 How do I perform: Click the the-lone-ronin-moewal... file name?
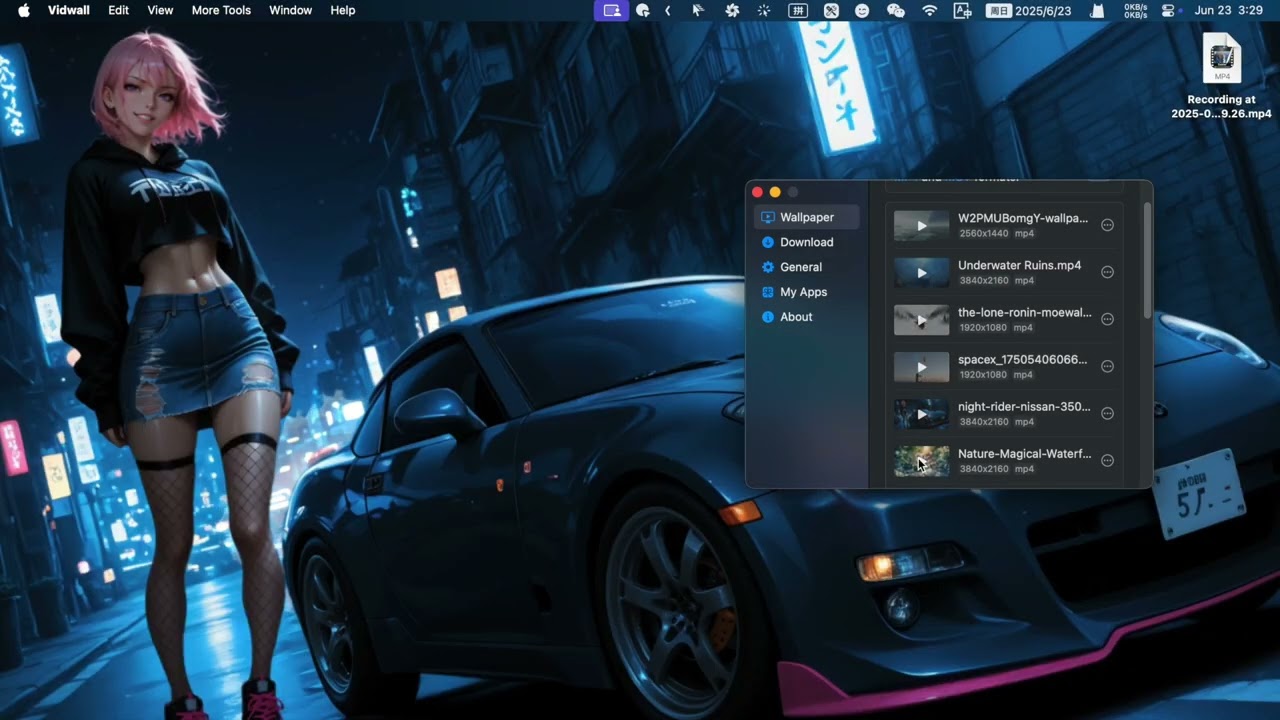1025,312
